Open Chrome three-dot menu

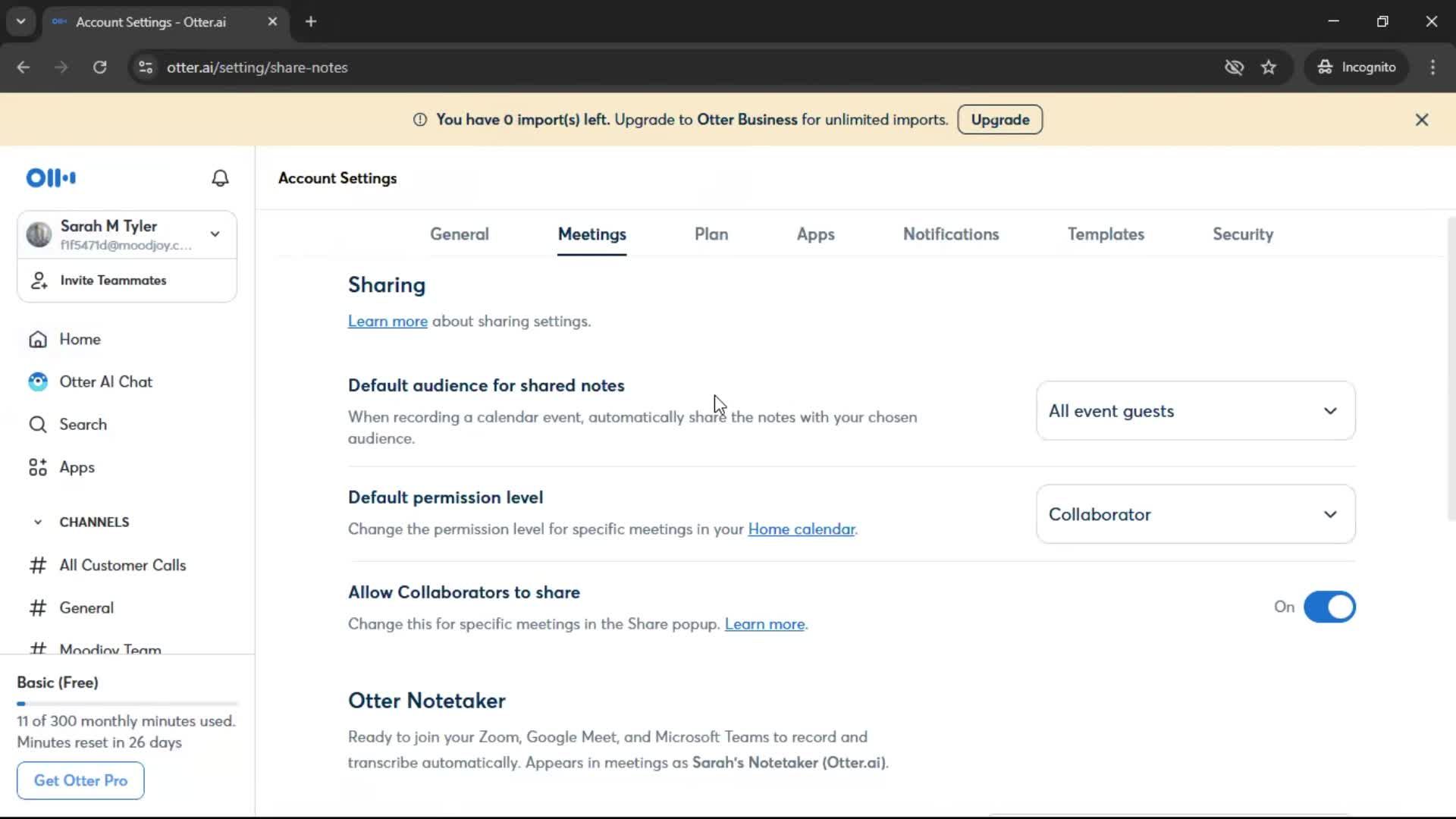coord(1432,67)
